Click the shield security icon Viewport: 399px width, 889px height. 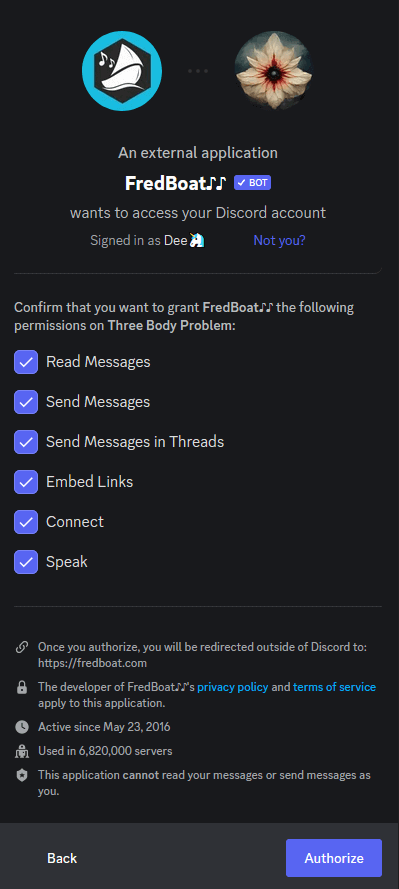pos(22,776)
